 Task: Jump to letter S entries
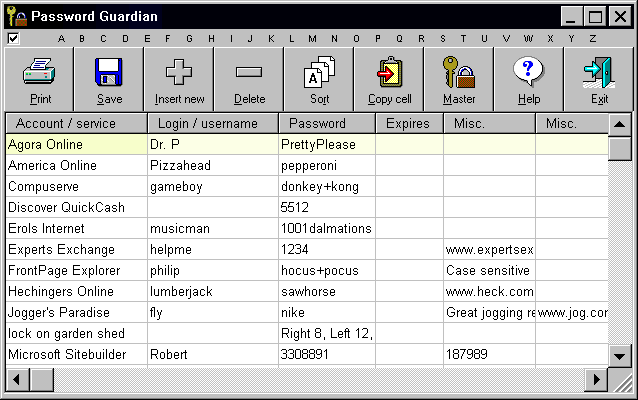(x=443, y=39)
